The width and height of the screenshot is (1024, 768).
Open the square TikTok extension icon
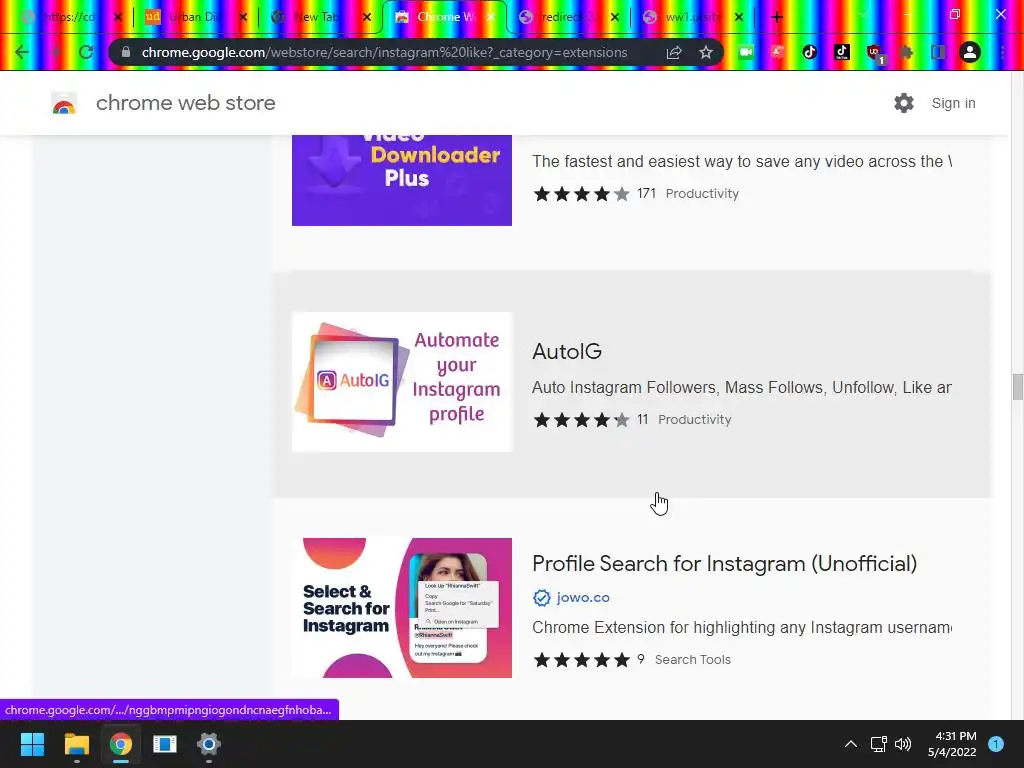pos(842,52)
